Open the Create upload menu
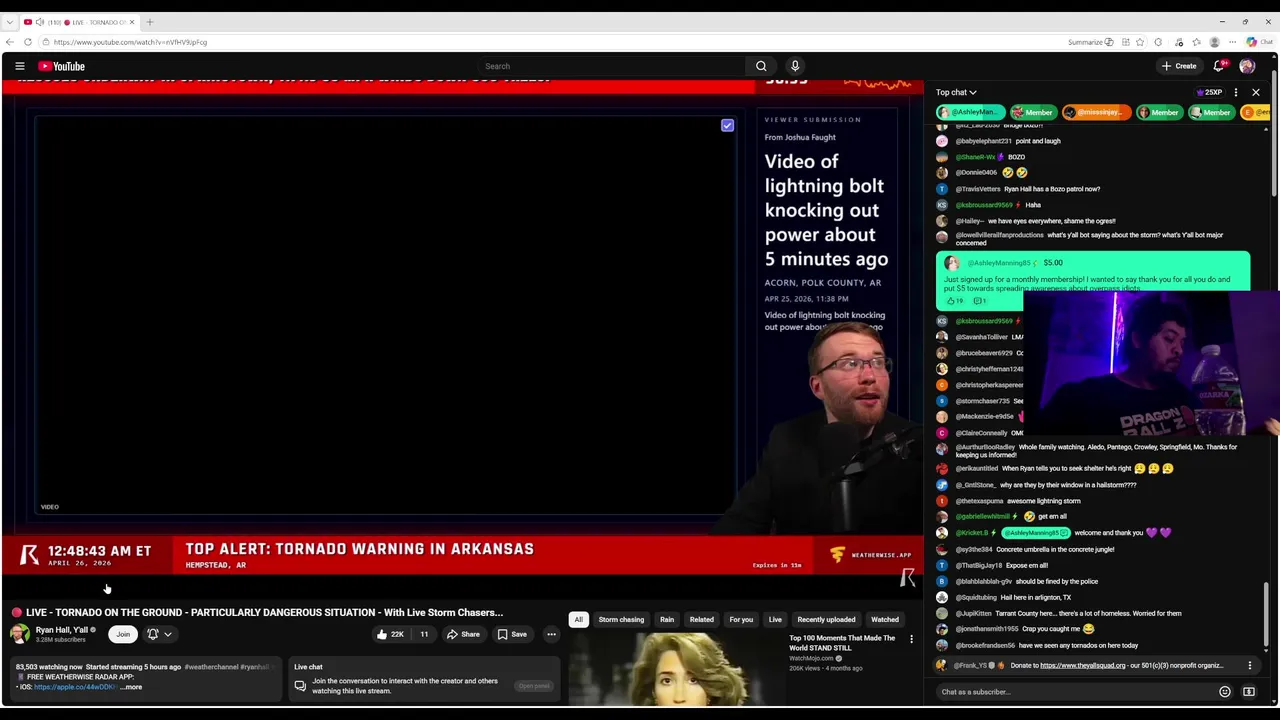This screenshot has height=720, width=1280. point(1179,66)
